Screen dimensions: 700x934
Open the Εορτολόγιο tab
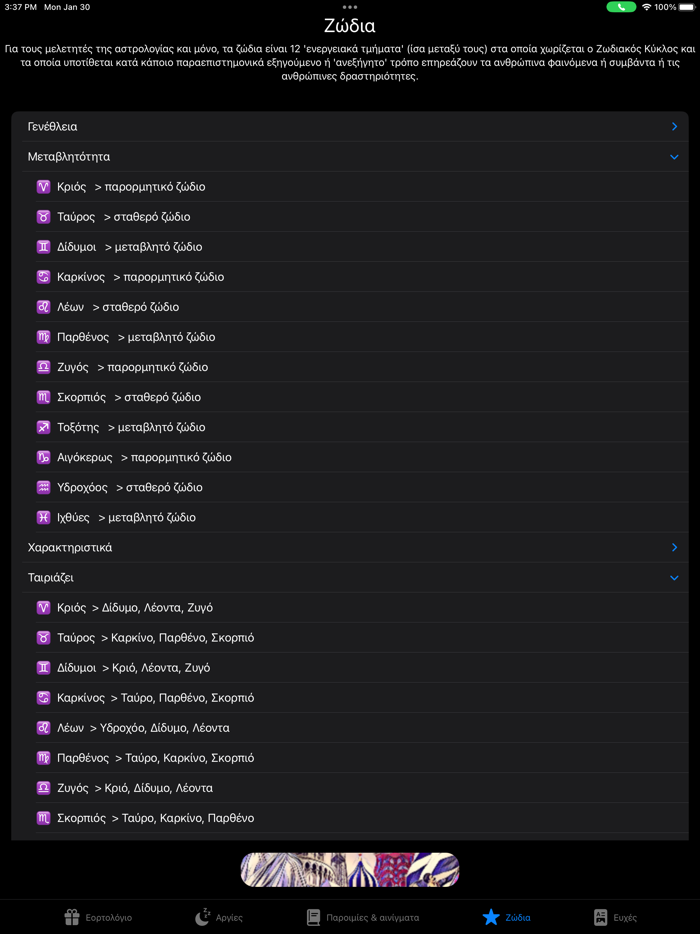(x=98, y=917)
